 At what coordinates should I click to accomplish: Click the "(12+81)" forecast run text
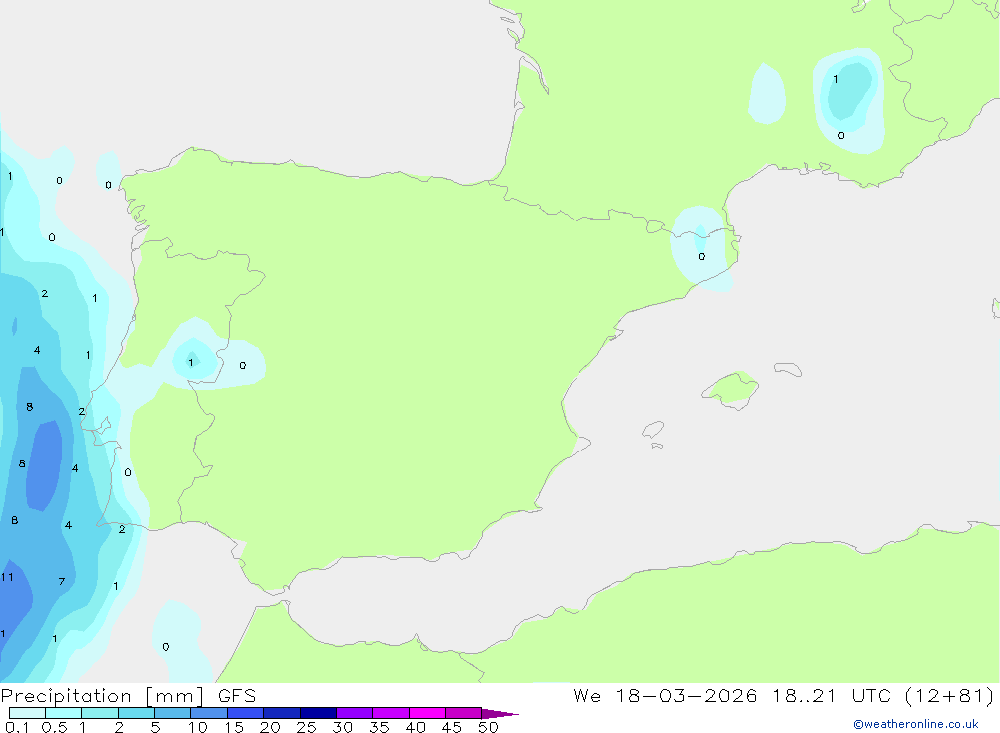[x=949, y=695]
